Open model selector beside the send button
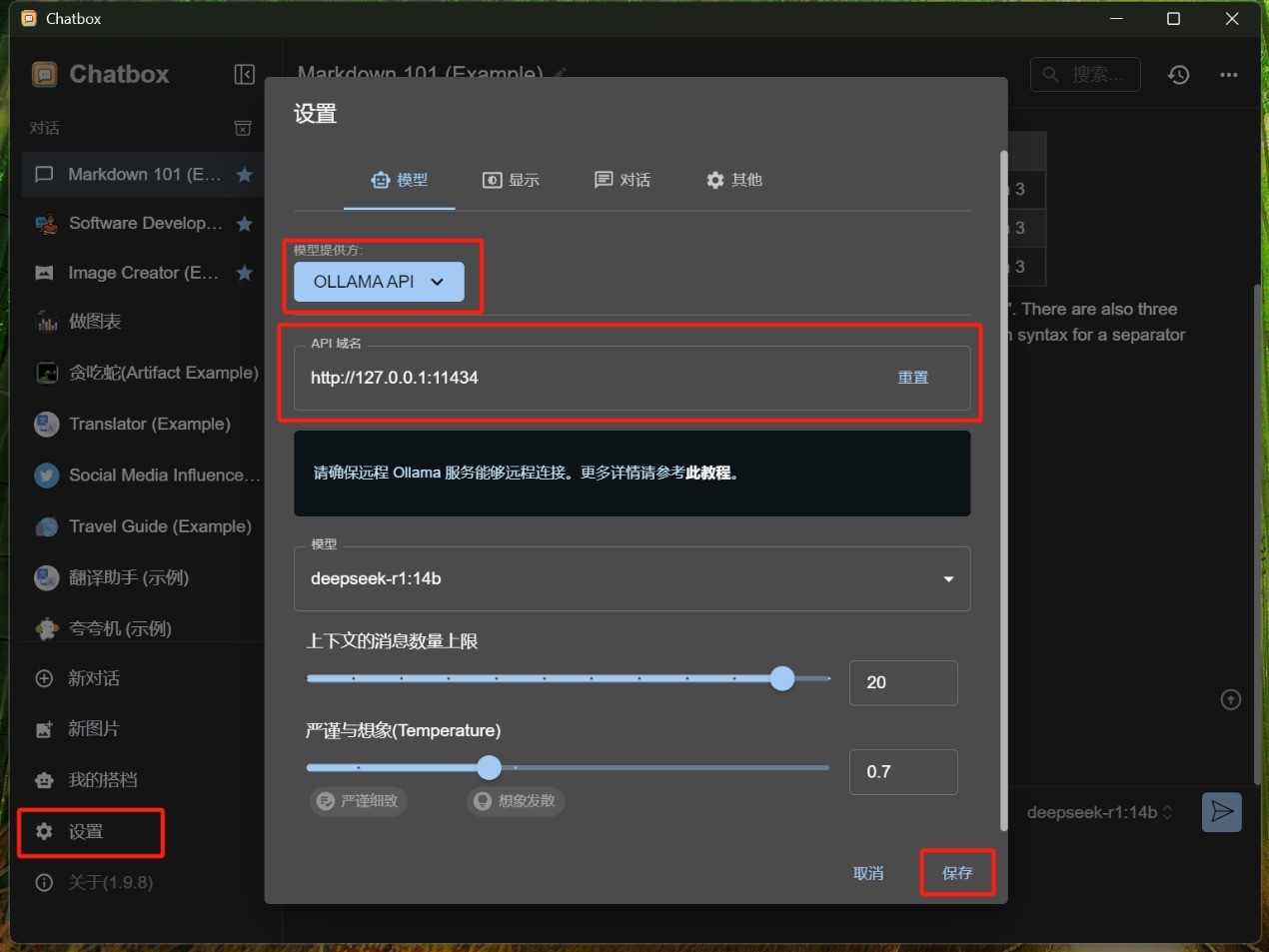Viewport: 1269px width, 952px height. (x=1099, y=812)
